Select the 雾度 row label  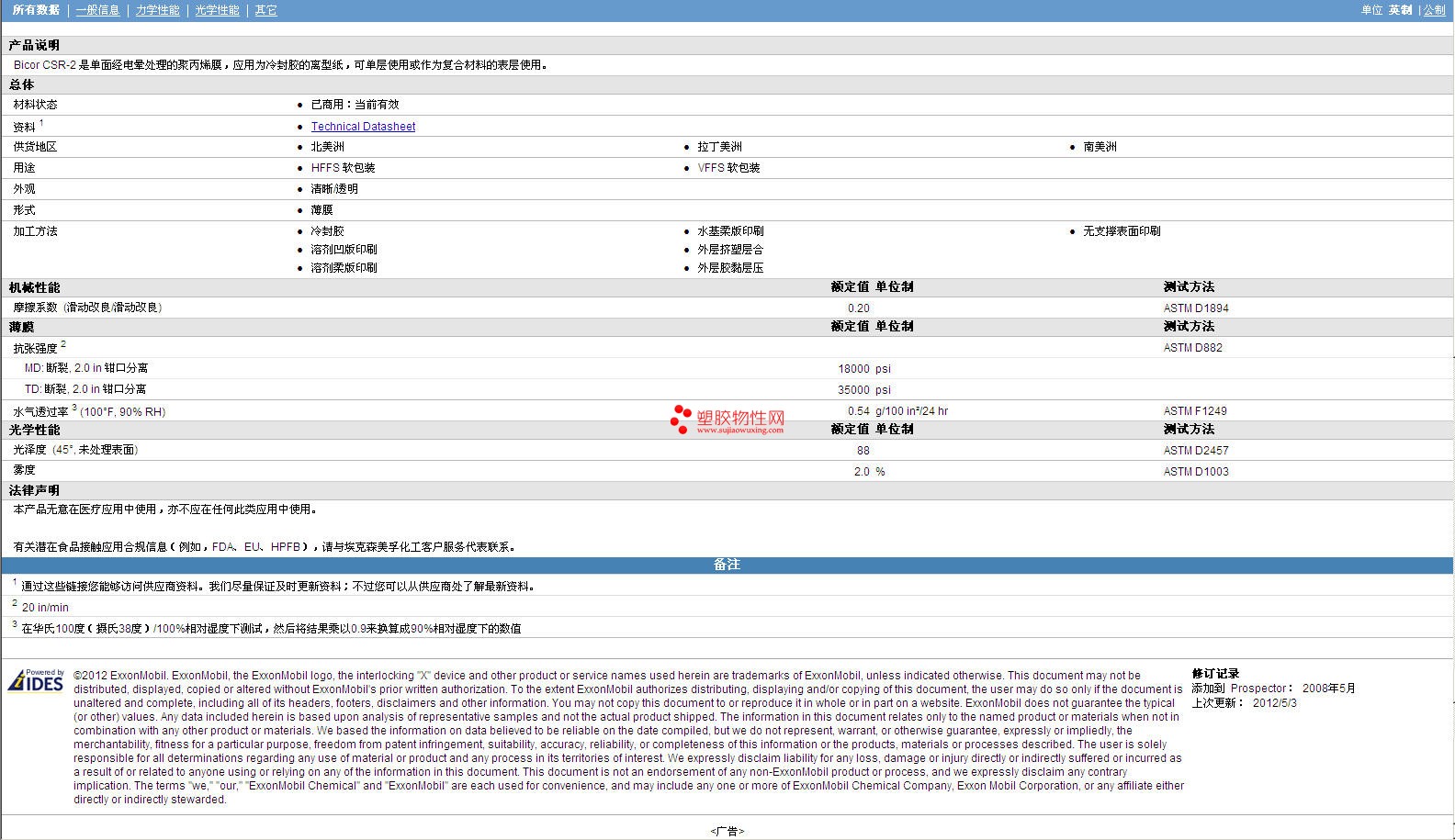coord(24,470)
